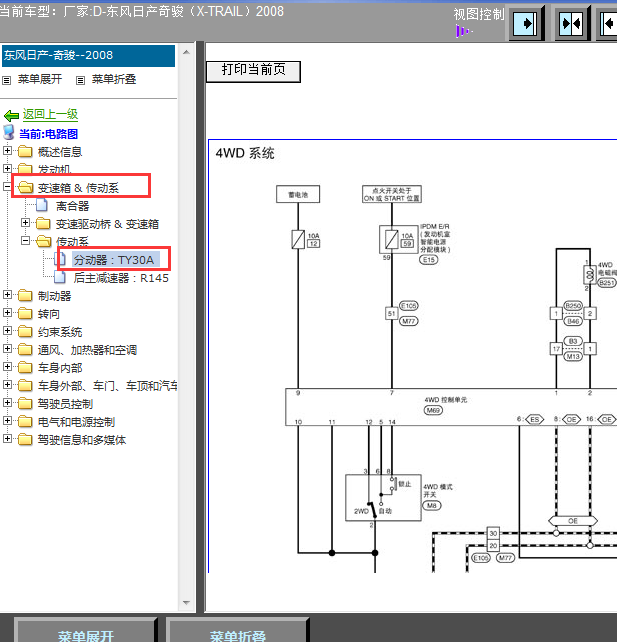Expand the 车身内部 folder
617x642 pixels.
[x=7, y=366]
